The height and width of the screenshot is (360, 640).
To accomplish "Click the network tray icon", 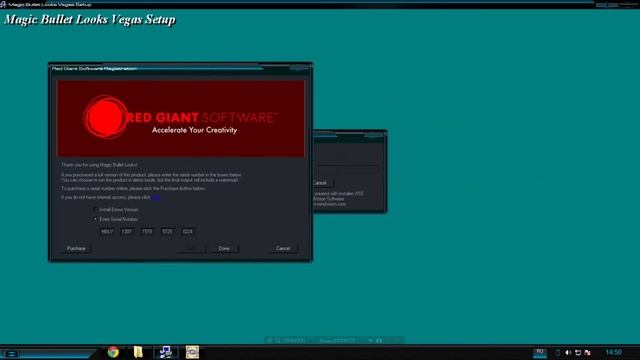I will click(x=578, y=352).
